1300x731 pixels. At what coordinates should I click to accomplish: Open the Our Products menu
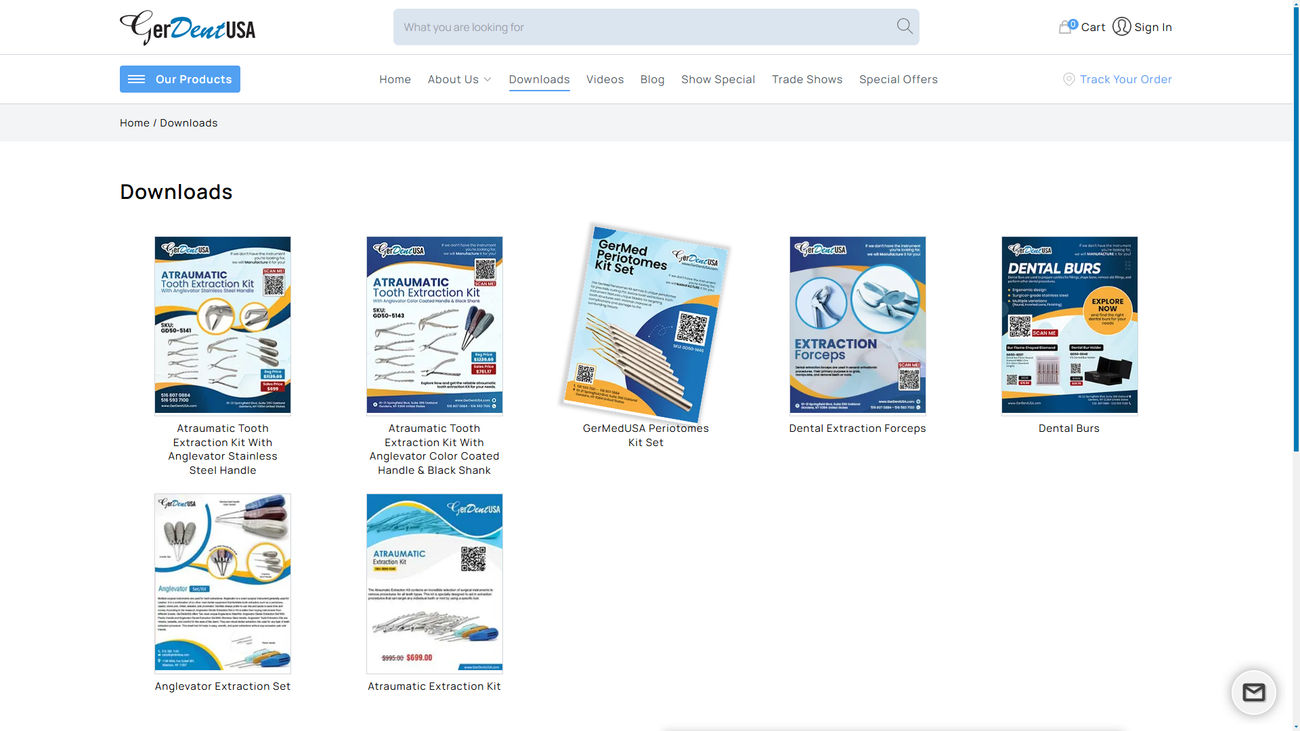pos(180,79)
